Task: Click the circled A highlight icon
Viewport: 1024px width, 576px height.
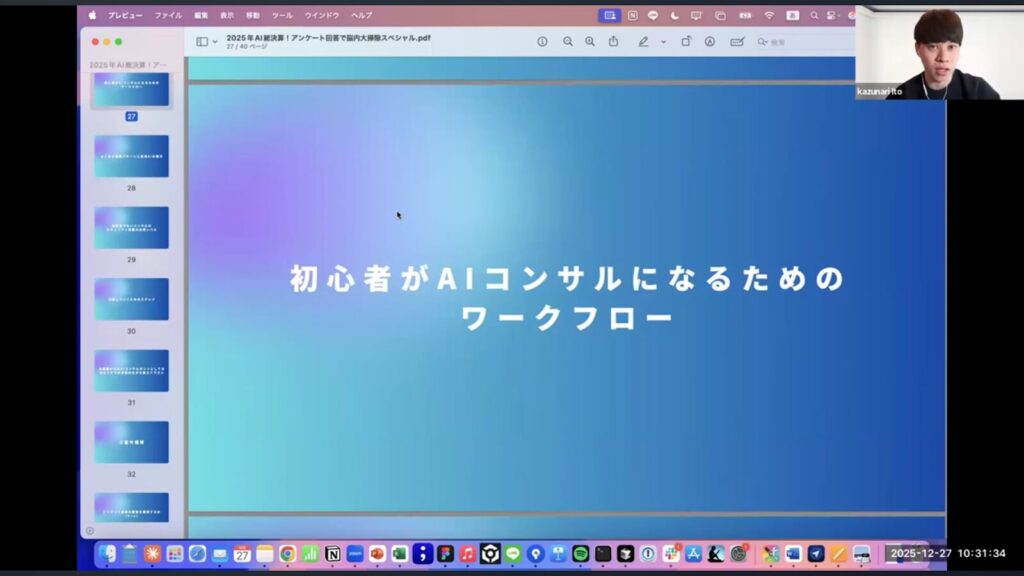Action: [x=710, y=42]
